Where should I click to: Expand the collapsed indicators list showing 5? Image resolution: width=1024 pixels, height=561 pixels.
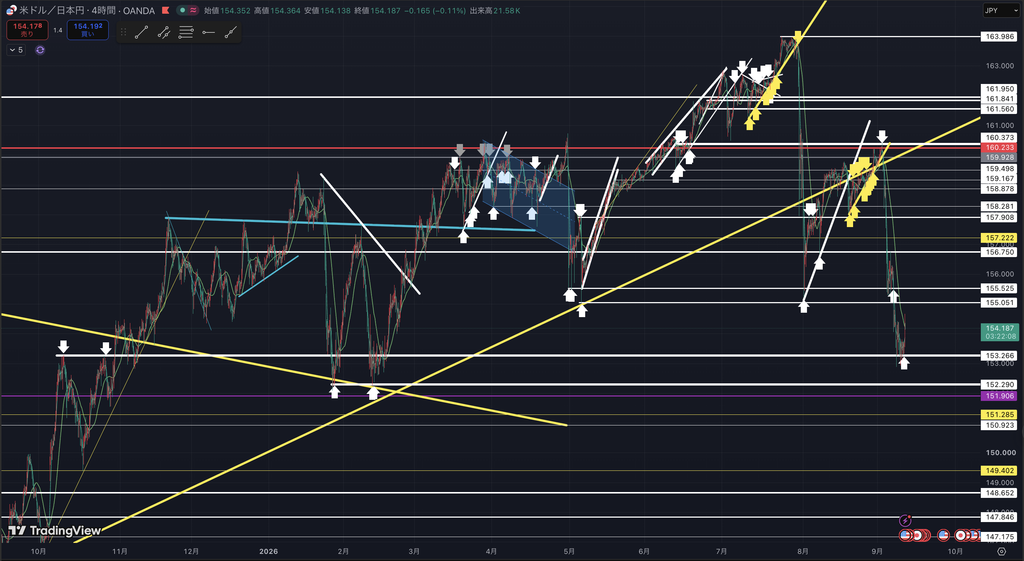16,50
